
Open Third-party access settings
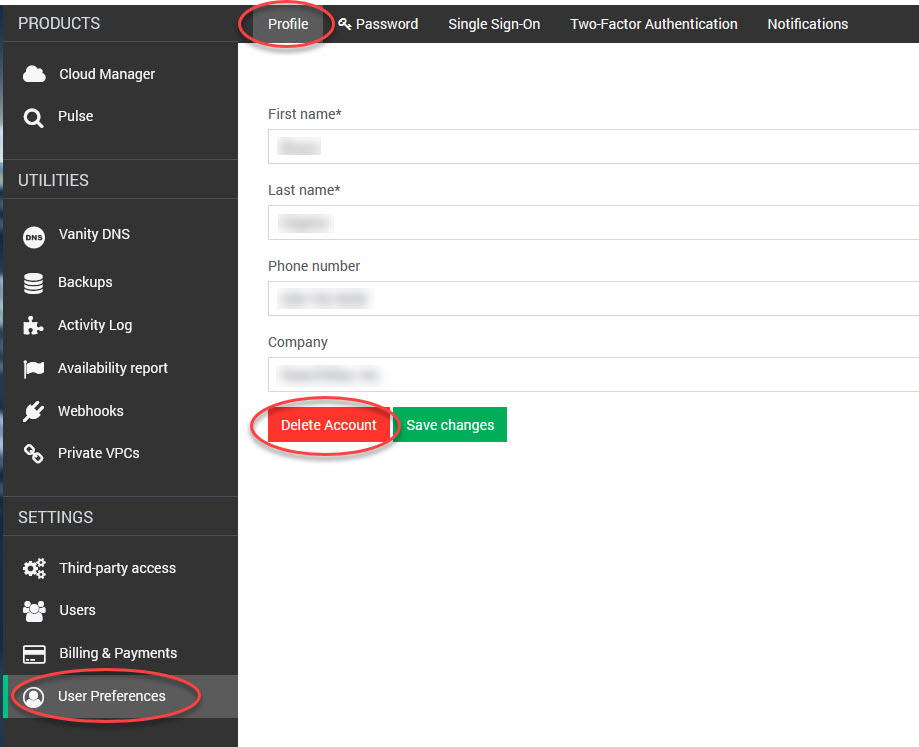(x=120, y=568)
